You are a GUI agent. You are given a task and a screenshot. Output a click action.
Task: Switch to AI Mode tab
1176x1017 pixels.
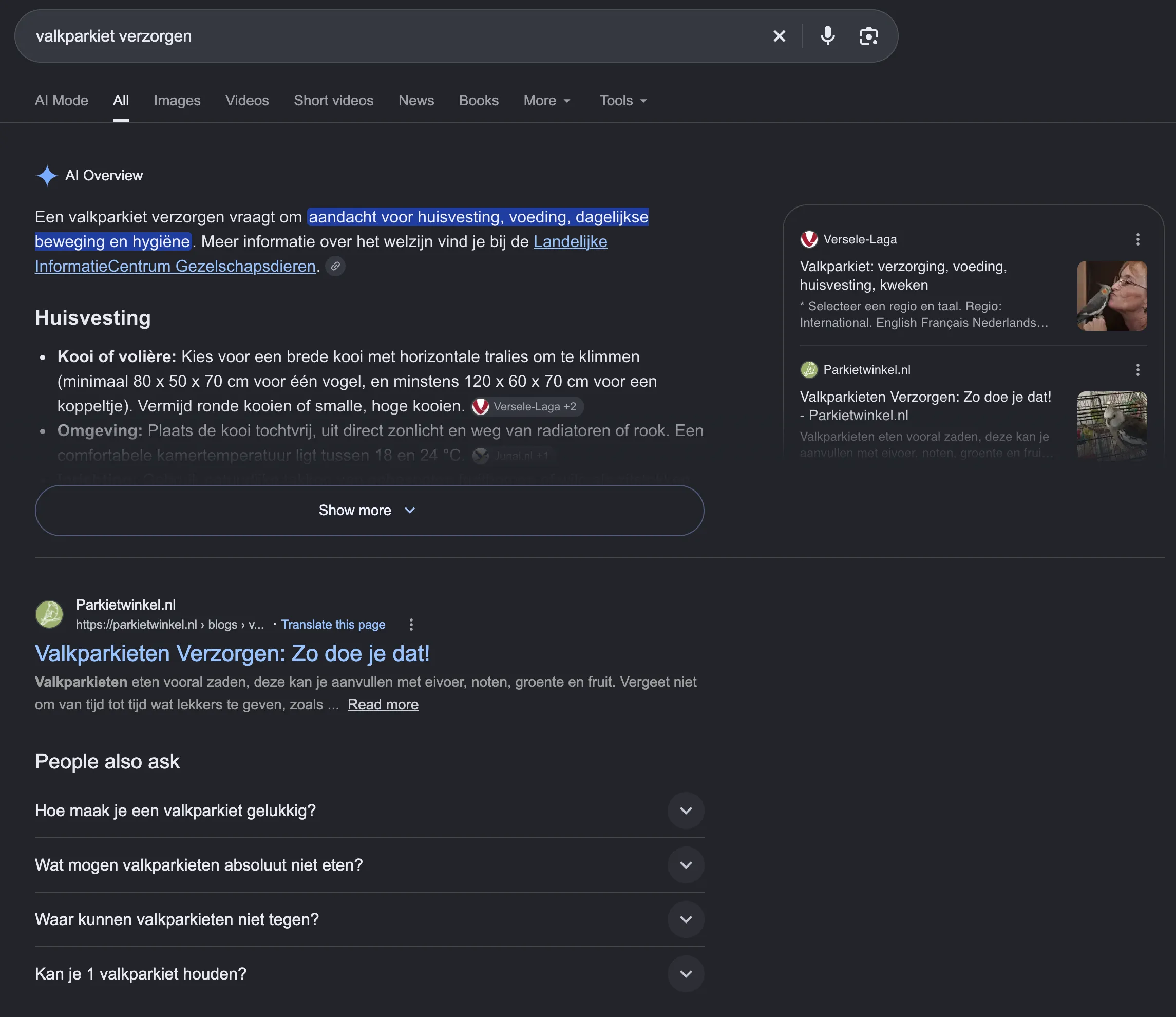61,101
